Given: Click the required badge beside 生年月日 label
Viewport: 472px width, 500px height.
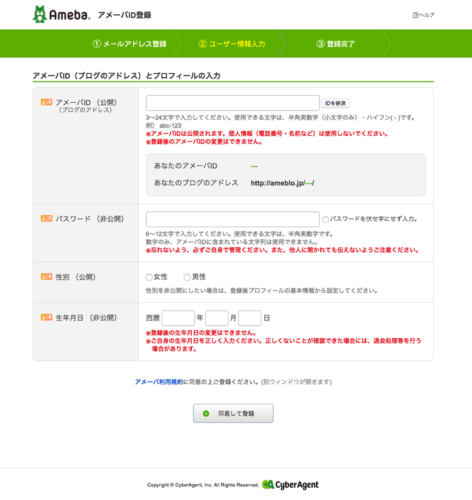Looking at the screenshot, I should (x=47, y=317).
